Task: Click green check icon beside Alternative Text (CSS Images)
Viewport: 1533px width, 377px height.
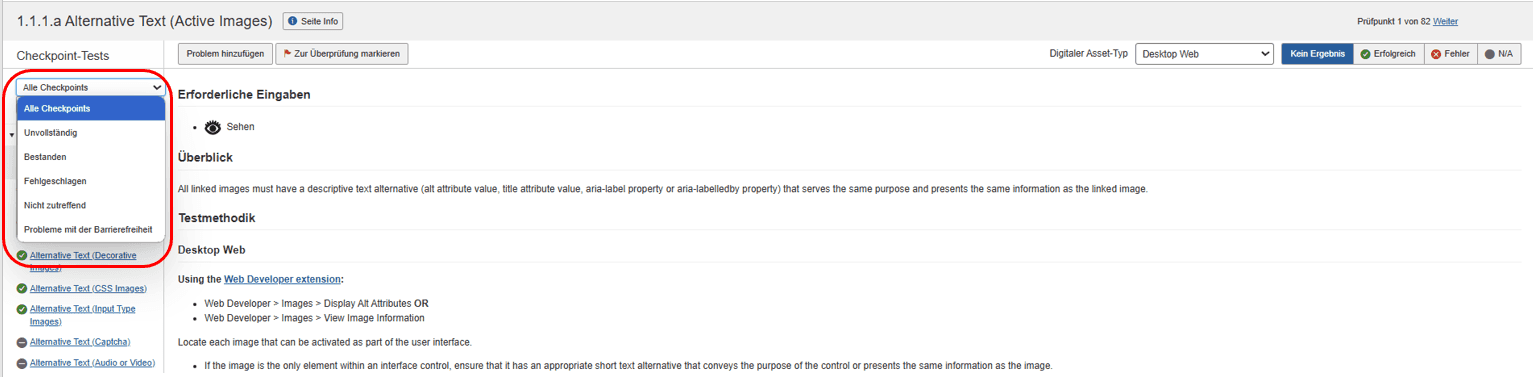Action: pos(22,288)
